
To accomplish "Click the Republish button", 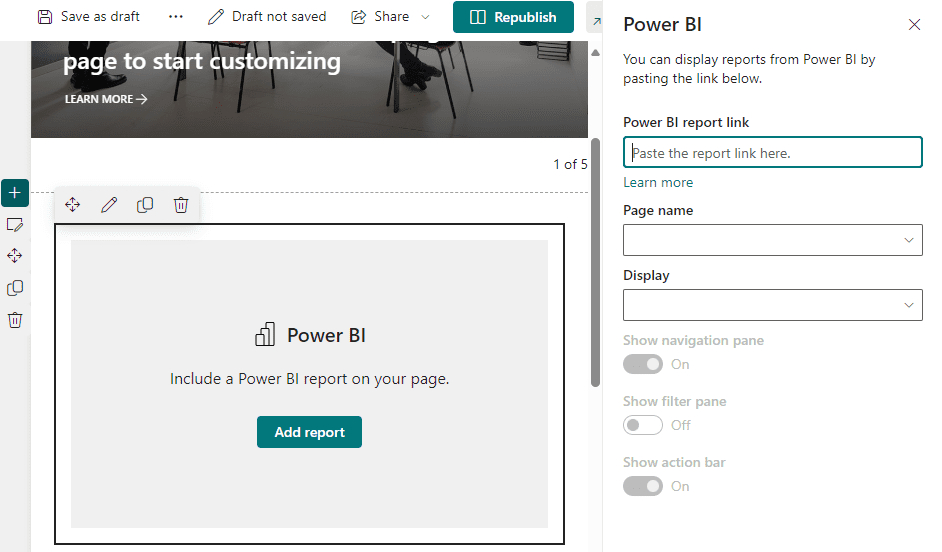I will [x=513, y=17].
